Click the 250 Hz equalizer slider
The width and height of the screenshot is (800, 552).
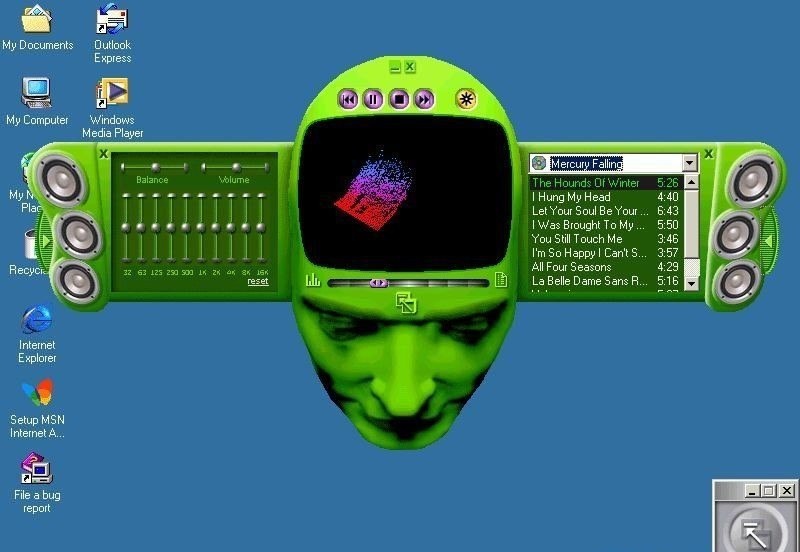click(171, 228)
